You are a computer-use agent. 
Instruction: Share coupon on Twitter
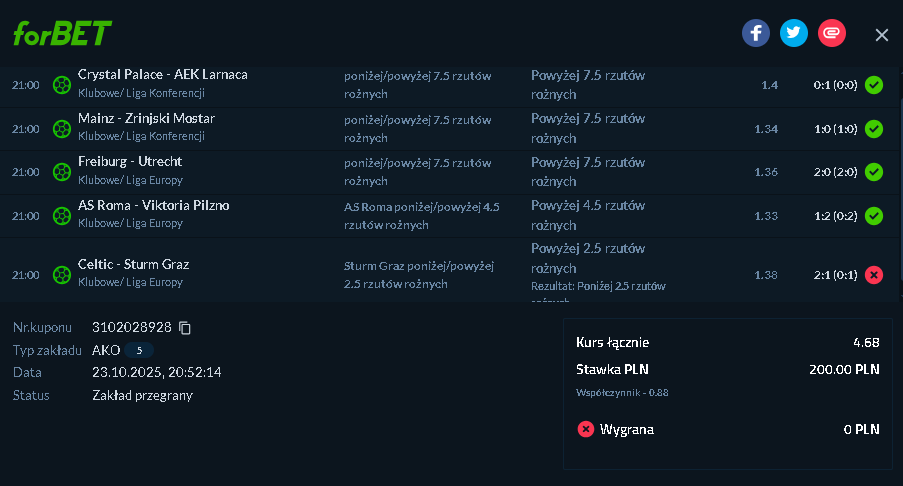point(794,33)
